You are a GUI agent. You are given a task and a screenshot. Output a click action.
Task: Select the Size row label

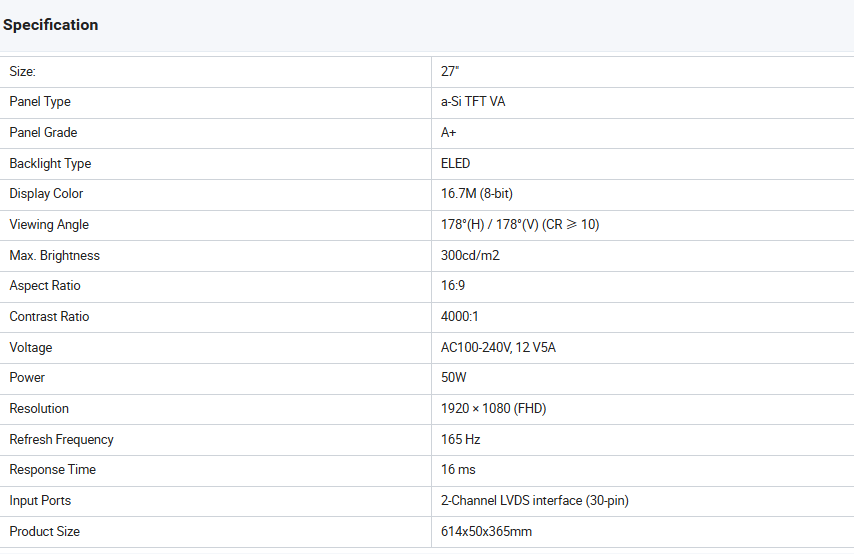pyautogui.click(x=22, y=71)
